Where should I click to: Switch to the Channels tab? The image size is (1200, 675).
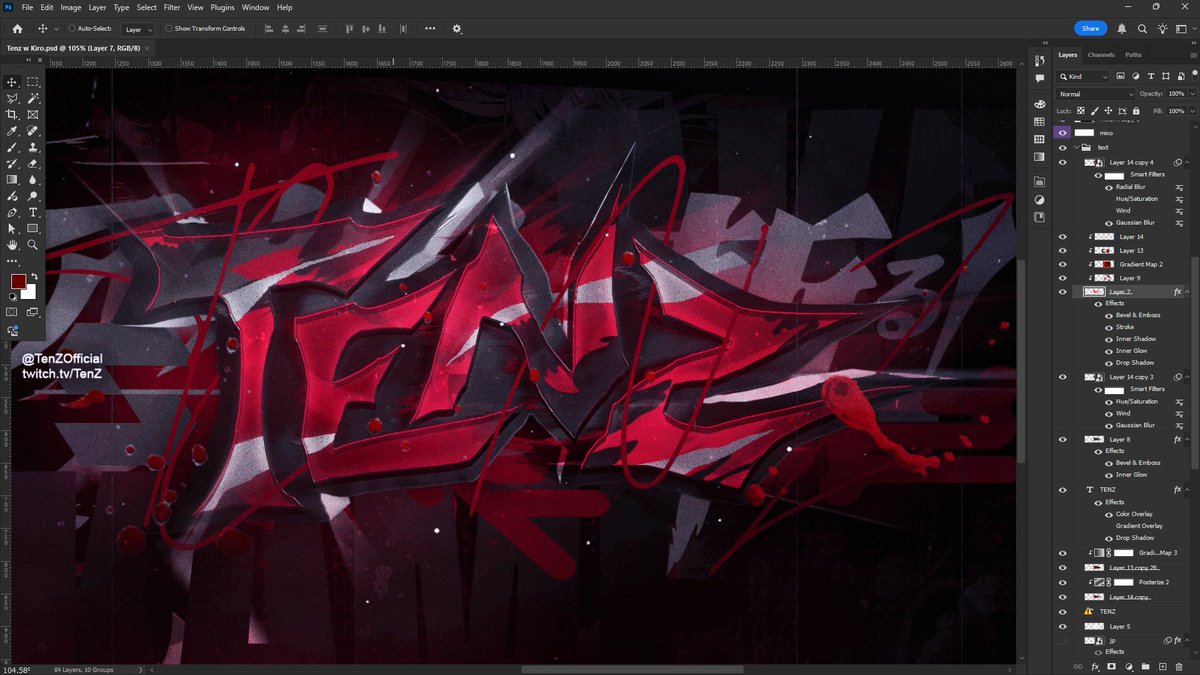coord(1101,55)
